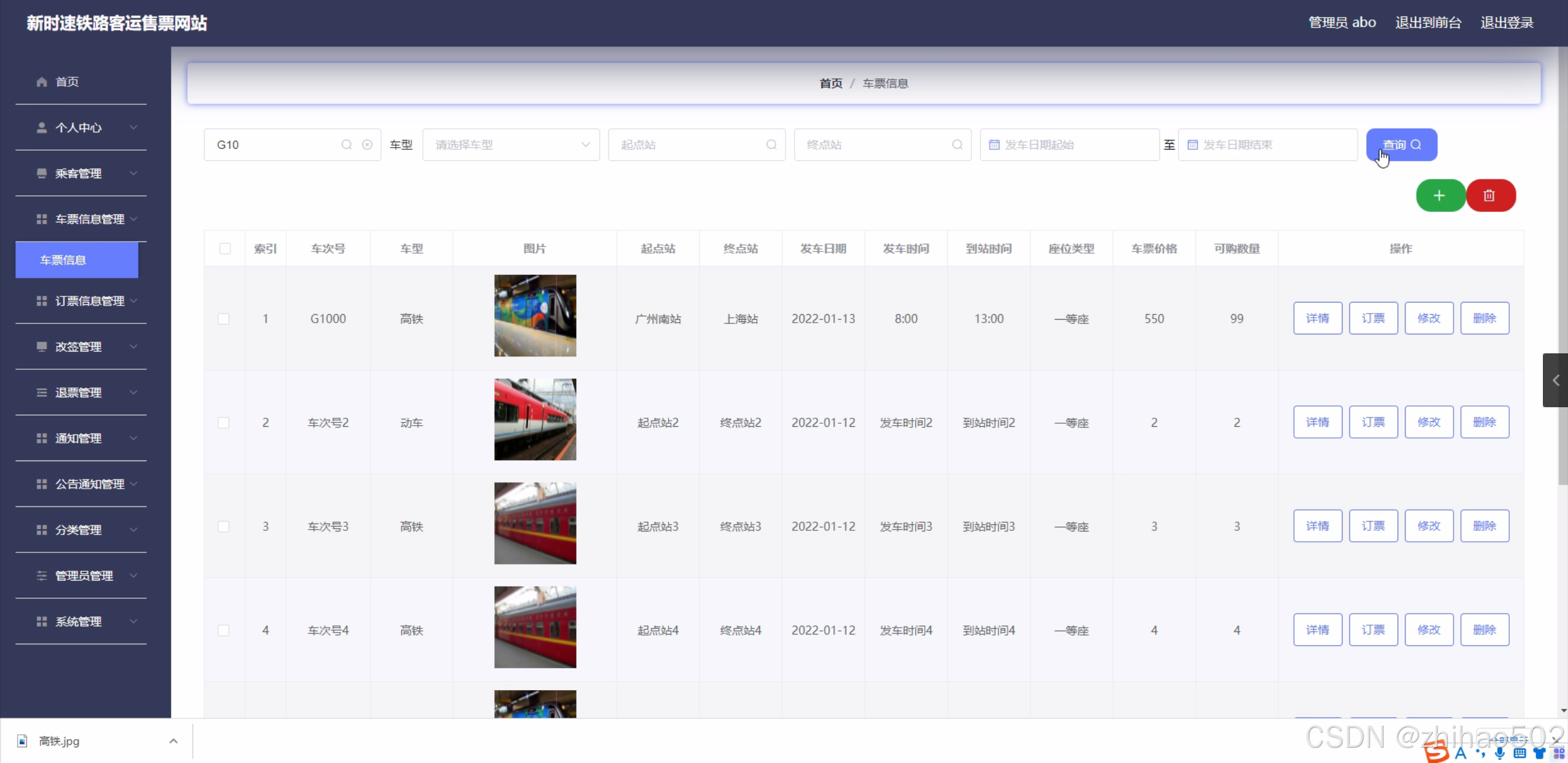Click magnifier icon in 起点站 field
The width and height of the screenshot is (1568, 763).
(771, 145)
